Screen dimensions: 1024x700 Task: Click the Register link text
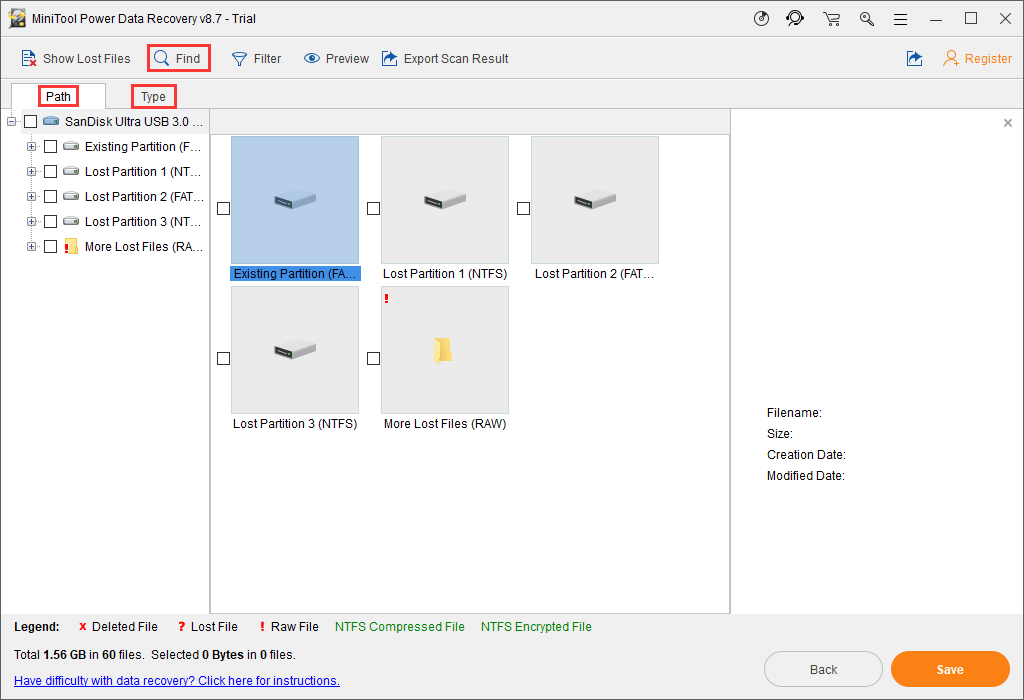click(988, 59)
